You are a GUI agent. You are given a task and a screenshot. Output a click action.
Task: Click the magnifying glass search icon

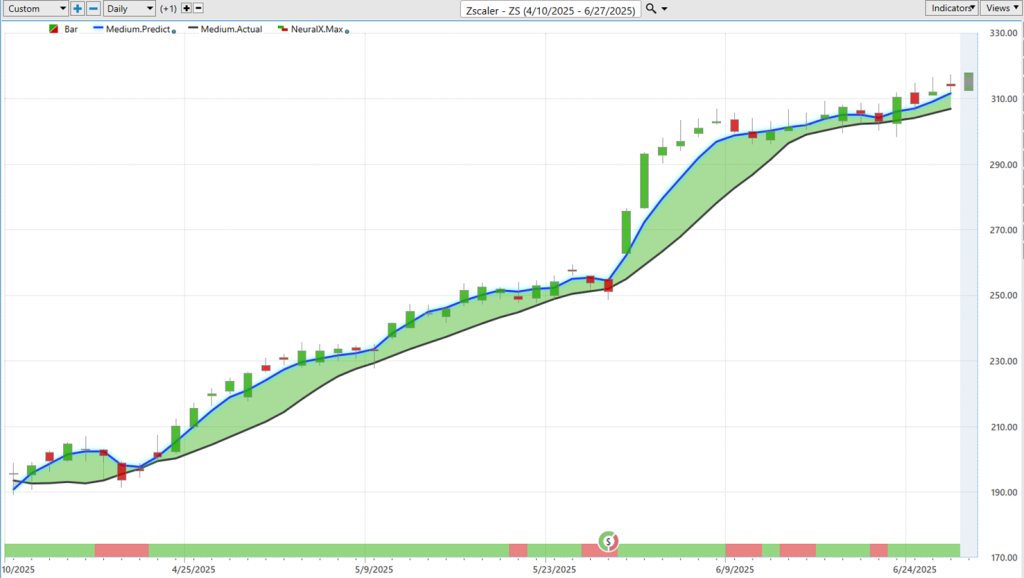click(x=650, y=8)
